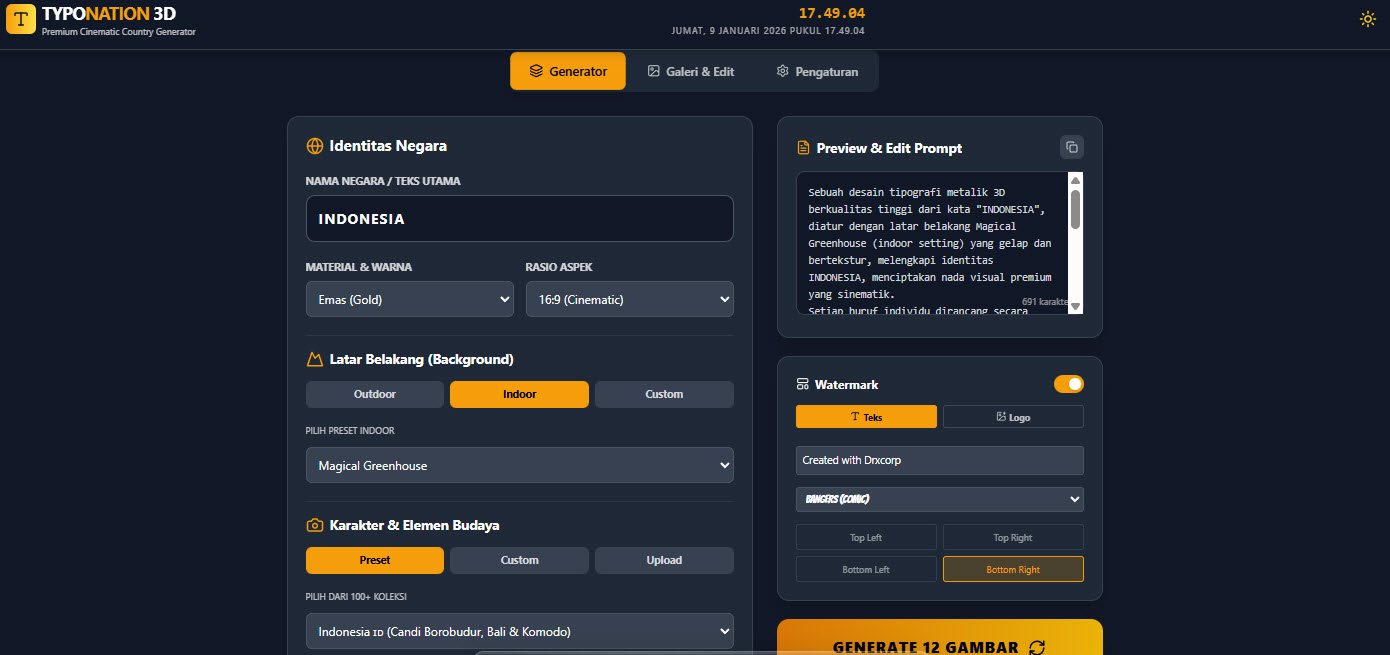
Task: Click the prompt box scroll-up arrow
Action: (x=1075, y=181)
